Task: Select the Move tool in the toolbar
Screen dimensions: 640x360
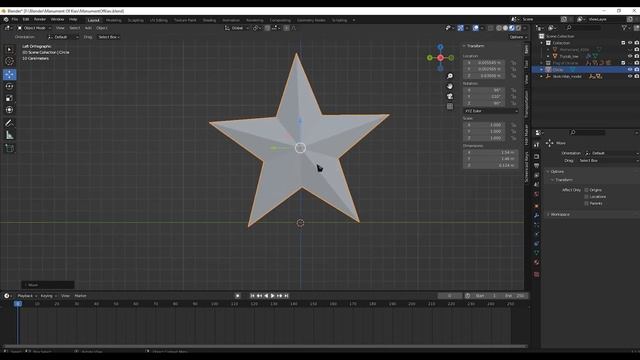Action: pyautogui.click(x=9, y=74)
